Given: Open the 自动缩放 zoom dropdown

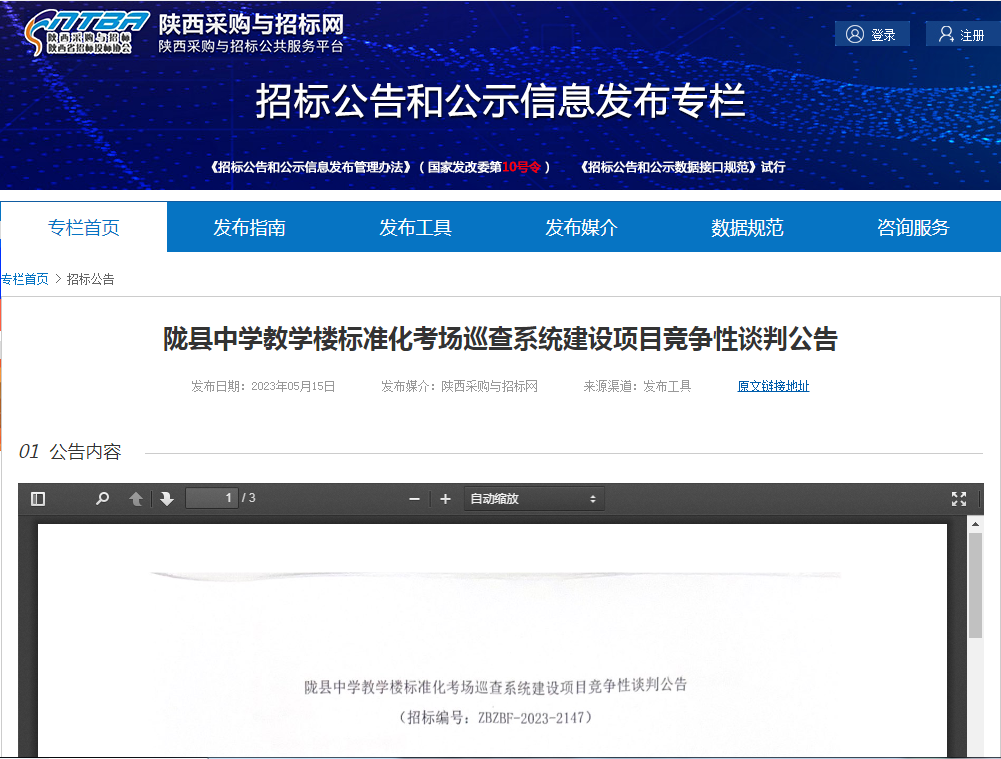Looking at the screenshot, I should (x=533, y=498).
